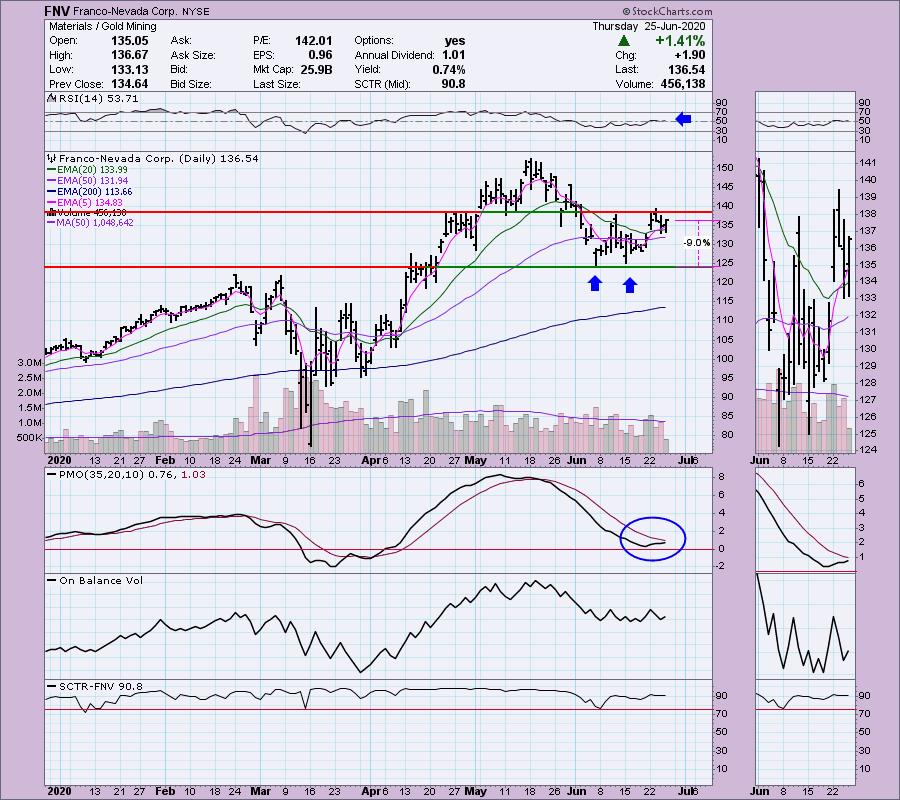Click the 145 price axis label
The image size is (900, 800).
tap(726, 187)
